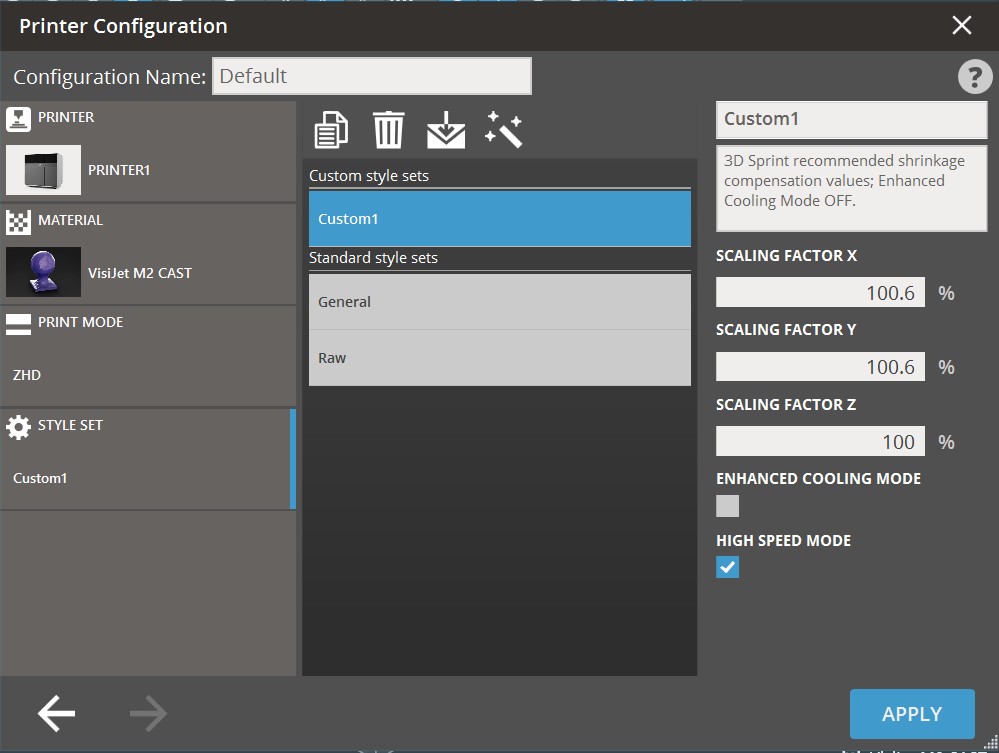Choose the Raw standard style set
This screenshot has height=753, width=999.
499,358
